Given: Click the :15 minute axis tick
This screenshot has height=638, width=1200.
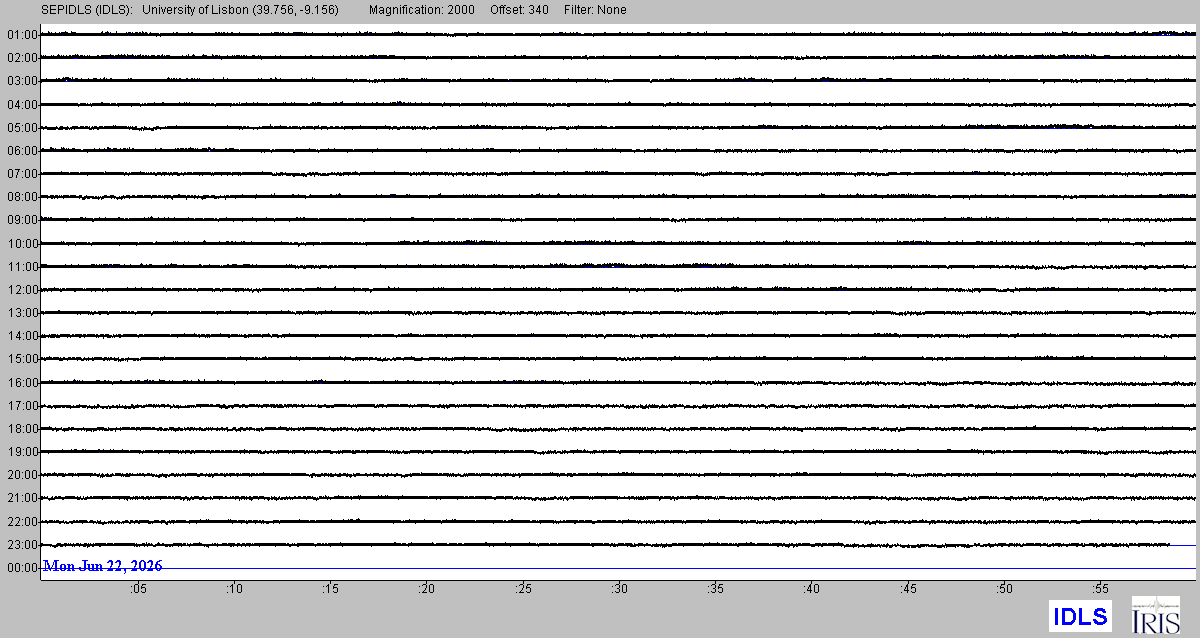Looking at the screenshot, I should tap(330, 590).
